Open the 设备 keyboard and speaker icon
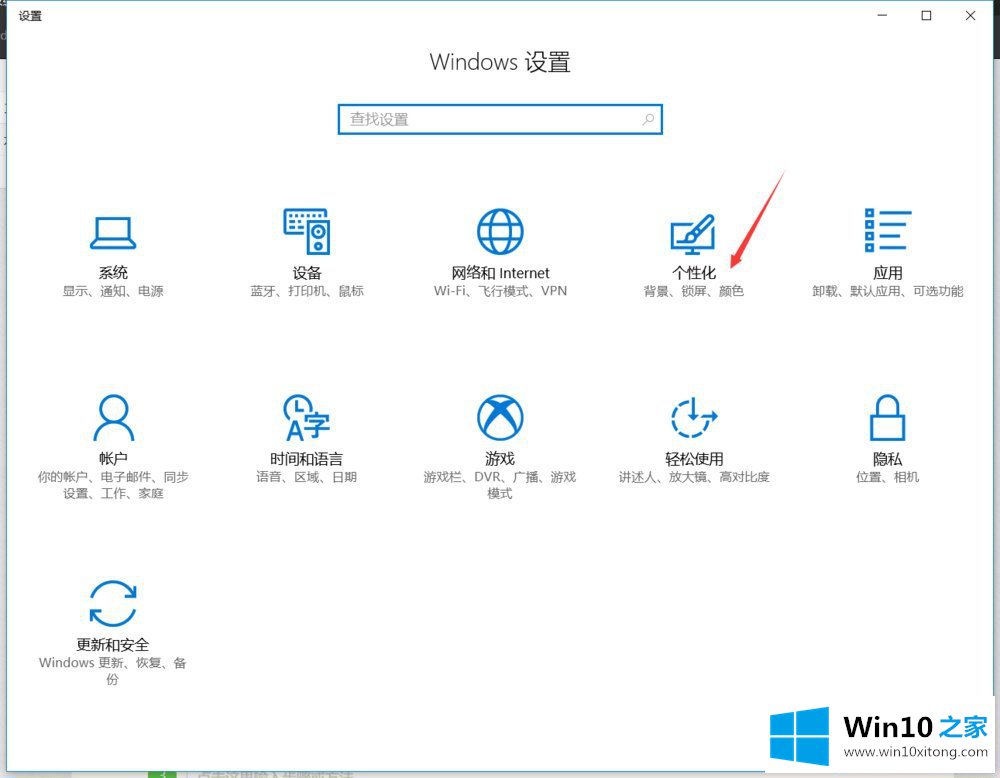The image size is (1000, 778). coord(307,231)
